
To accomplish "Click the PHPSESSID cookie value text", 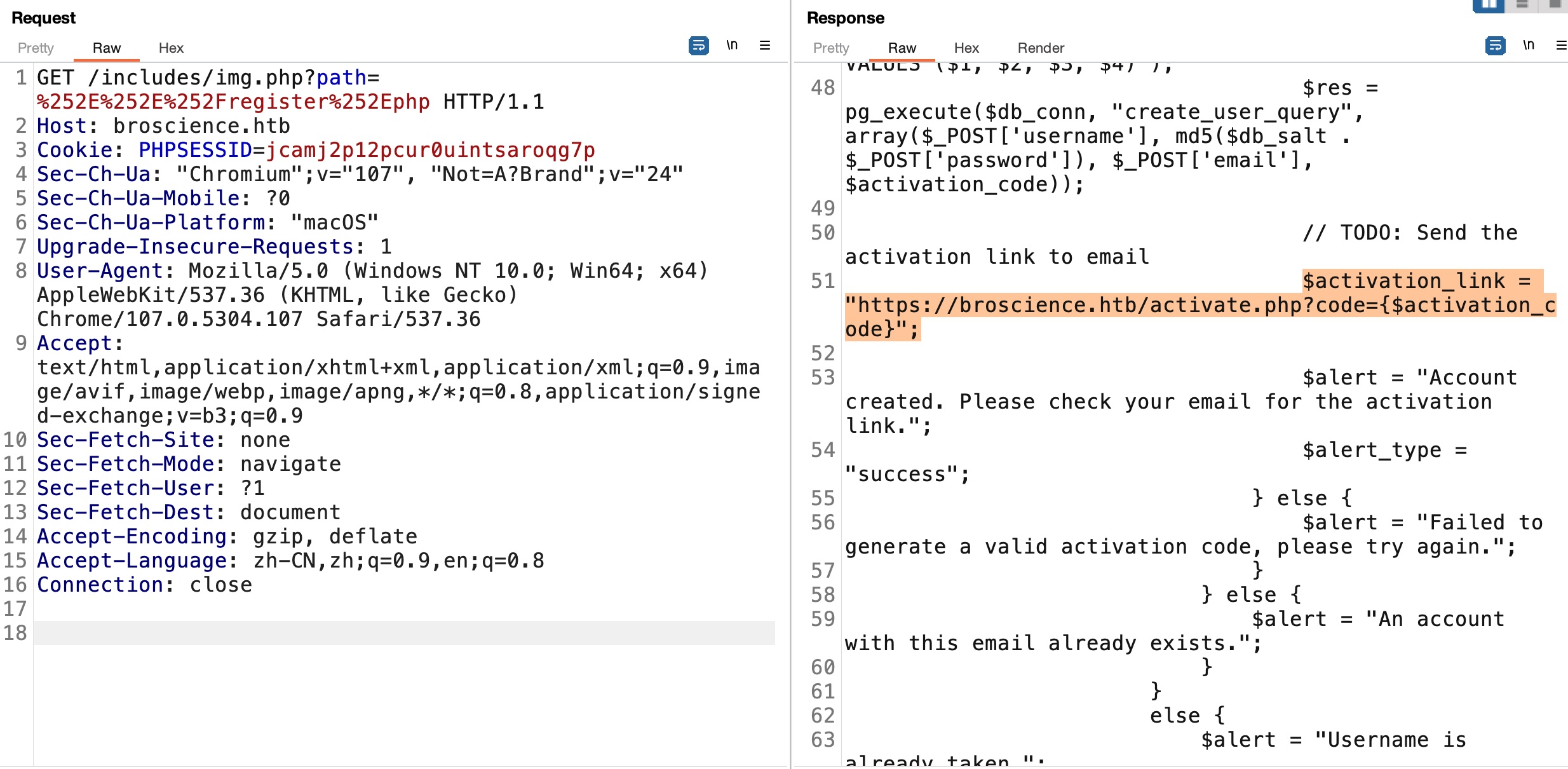I will 430,150.
